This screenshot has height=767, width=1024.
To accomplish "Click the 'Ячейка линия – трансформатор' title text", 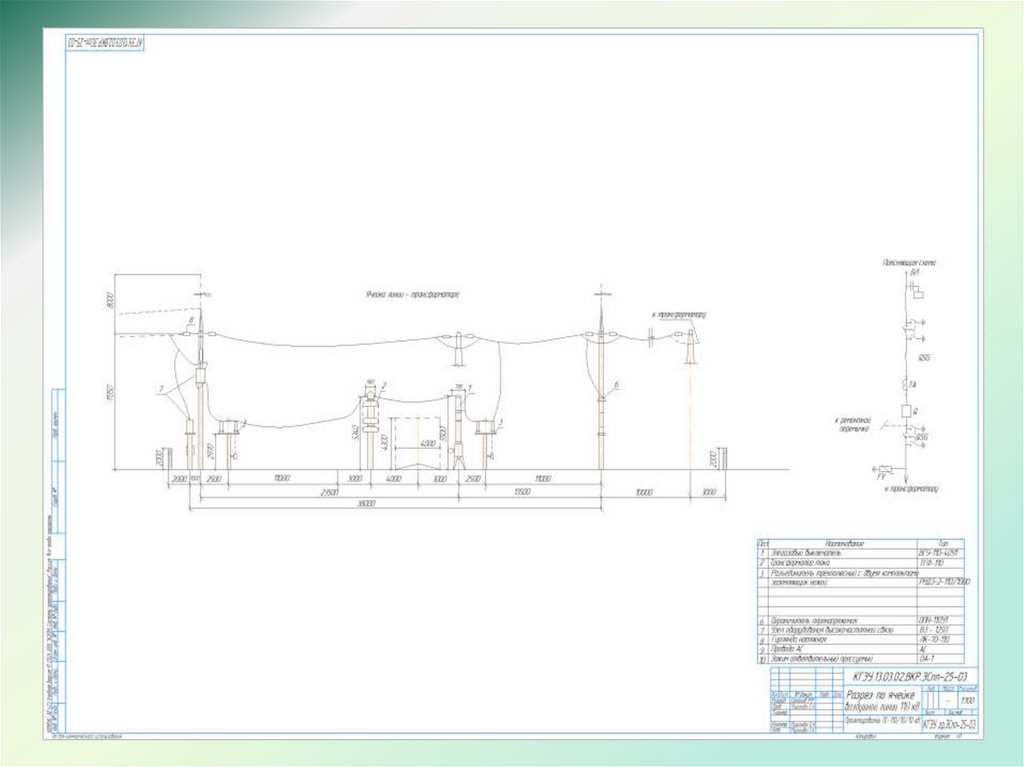I will [411, 295].
